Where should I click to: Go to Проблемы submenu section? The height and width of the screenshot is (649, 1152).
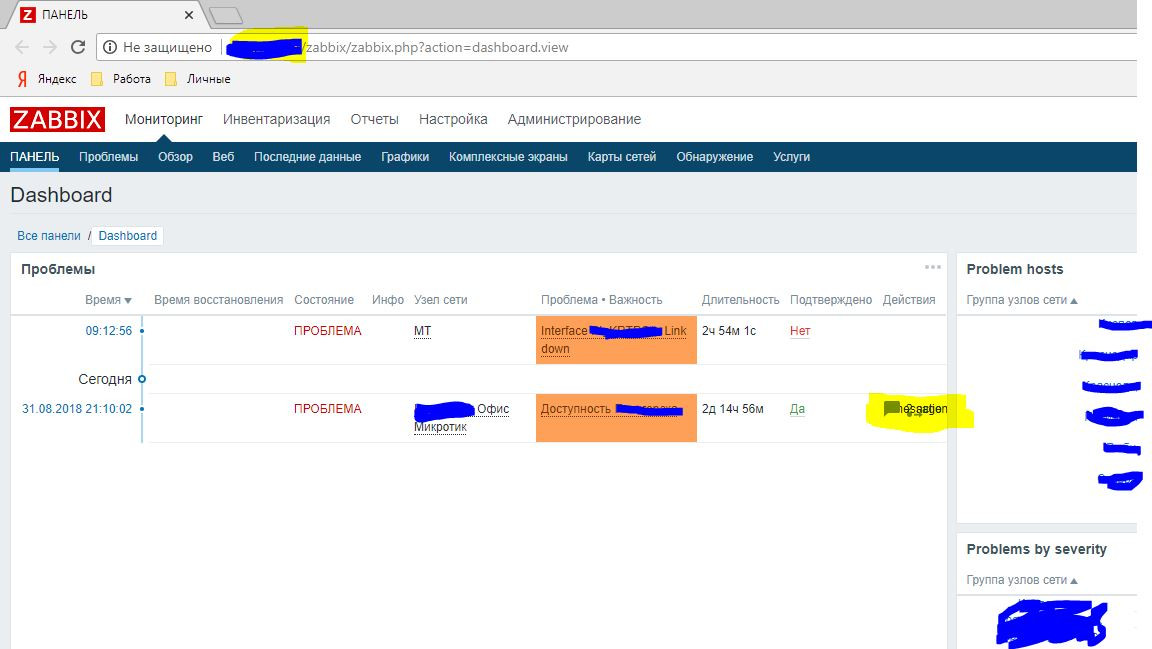coord(109,157)
